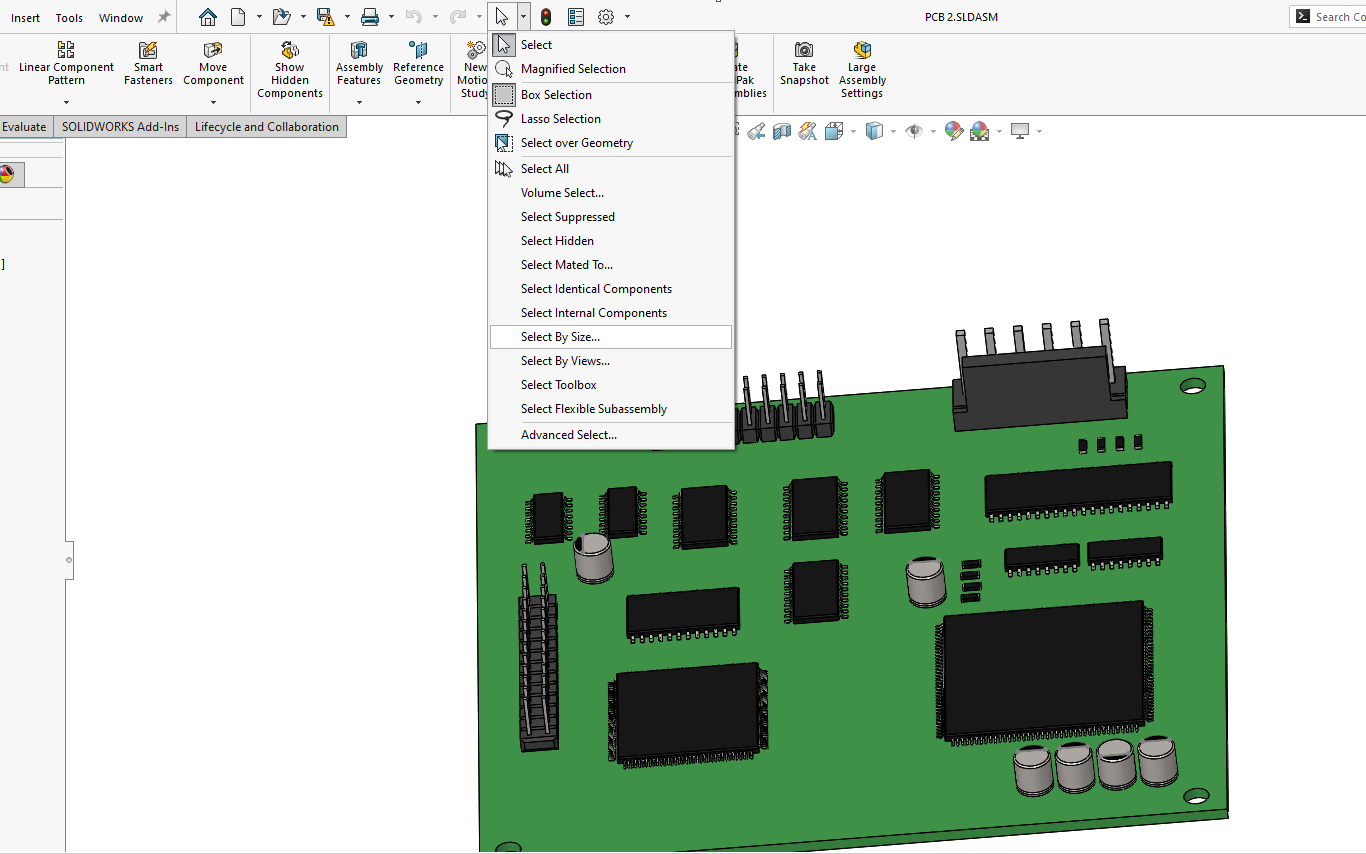Choose Select By Size from menu

coord(560,337)
